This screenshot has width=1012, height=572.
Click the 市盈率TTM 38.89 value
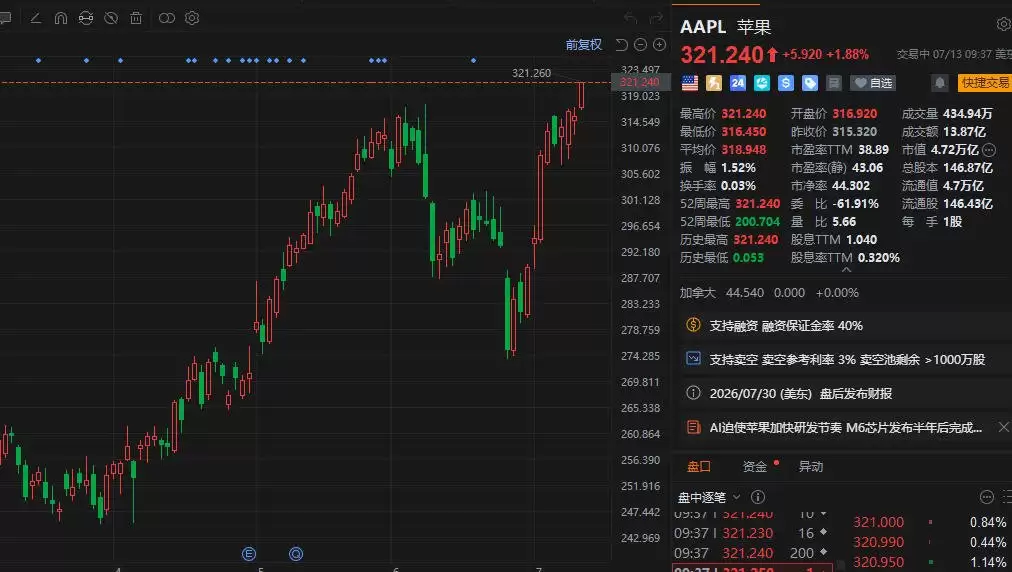pos(873,150)
